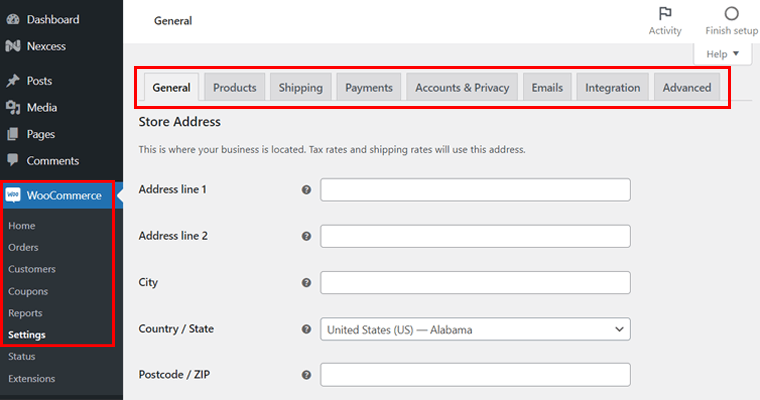Open the Country / State dropdown
760x400 pixels.
[x=475, y=329]
